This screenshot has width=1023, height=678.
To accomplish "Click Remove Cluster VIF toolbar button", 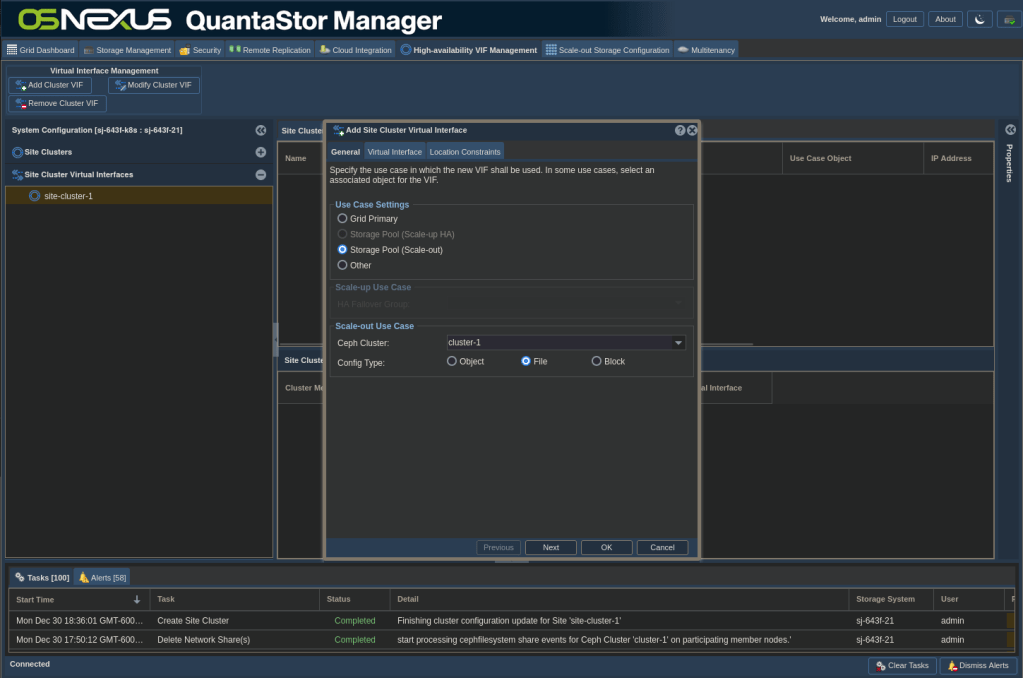I will (57, 103).
